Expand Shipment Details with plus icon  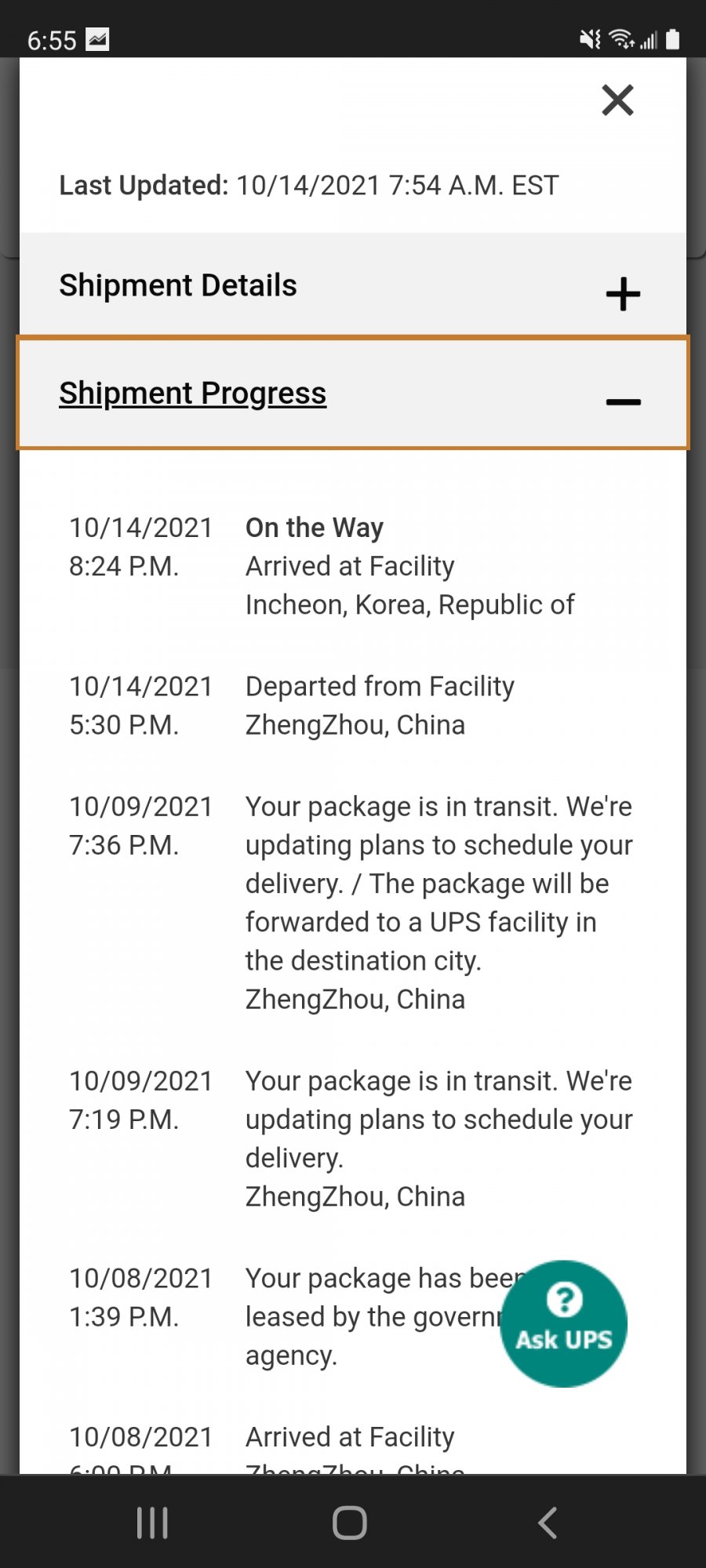click(x=623, y=294)
